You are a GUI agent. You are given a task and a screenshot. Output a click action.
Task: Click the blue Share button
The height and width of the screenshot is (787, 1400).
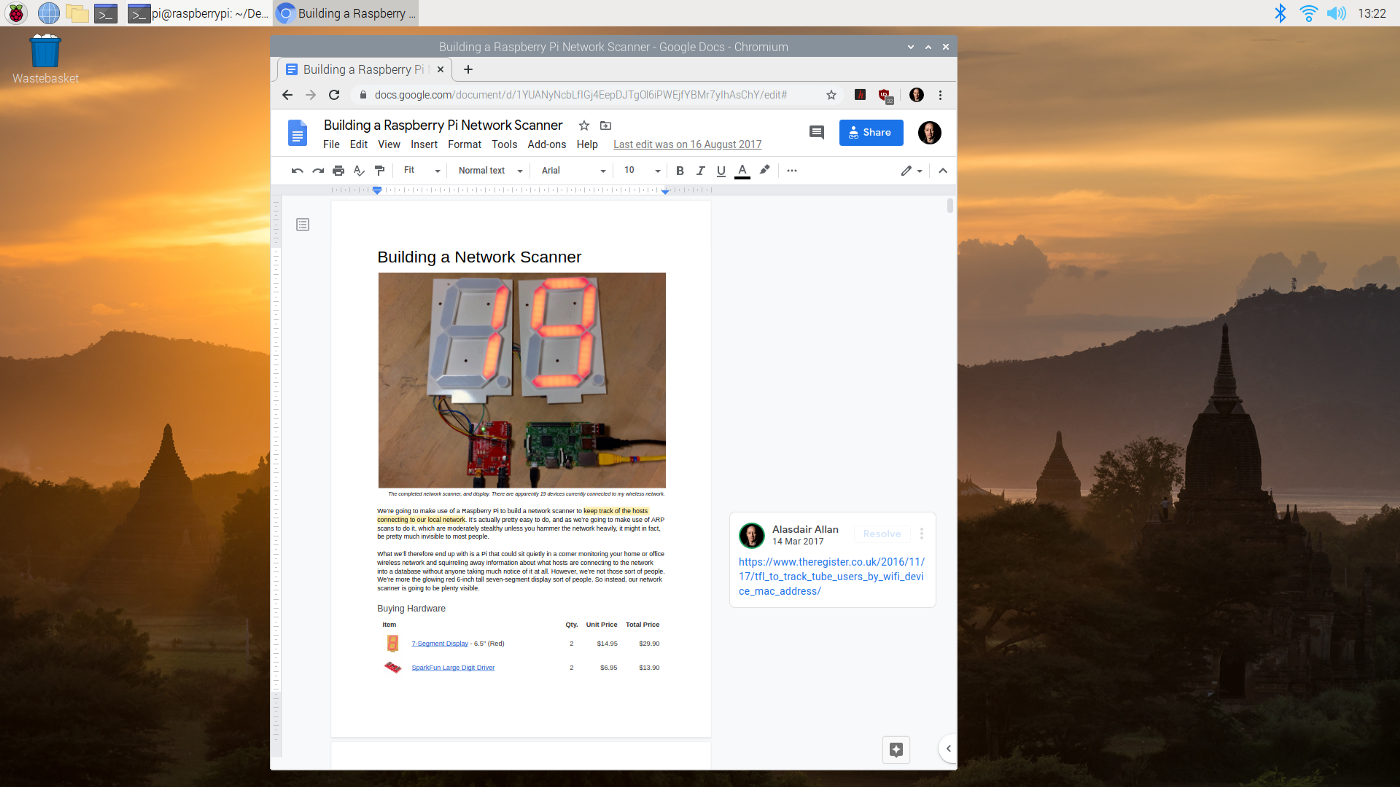871,133
